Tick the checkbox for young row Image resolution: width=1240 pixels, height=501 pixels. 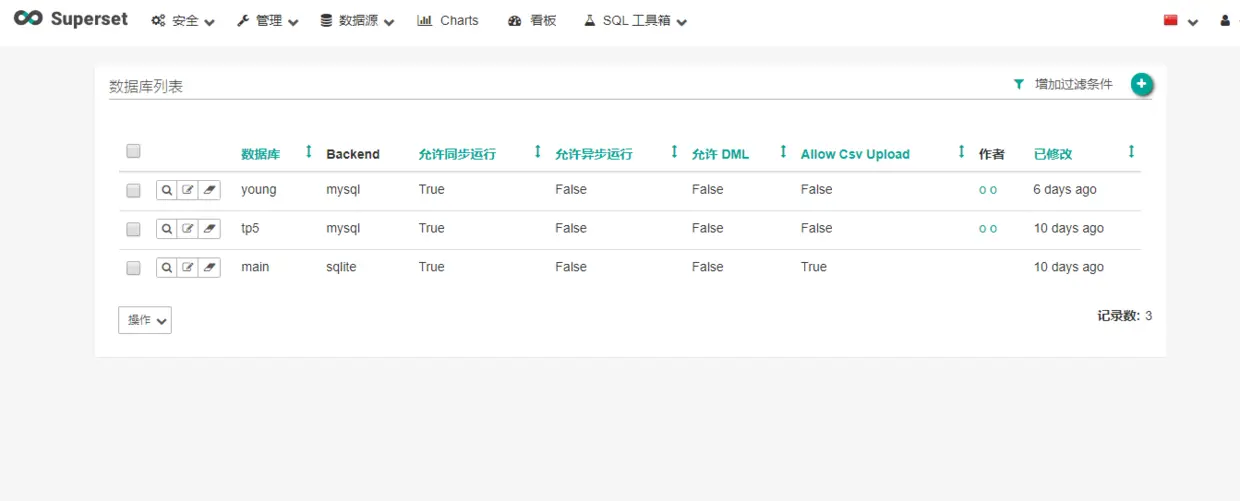(x=133, y=190)
